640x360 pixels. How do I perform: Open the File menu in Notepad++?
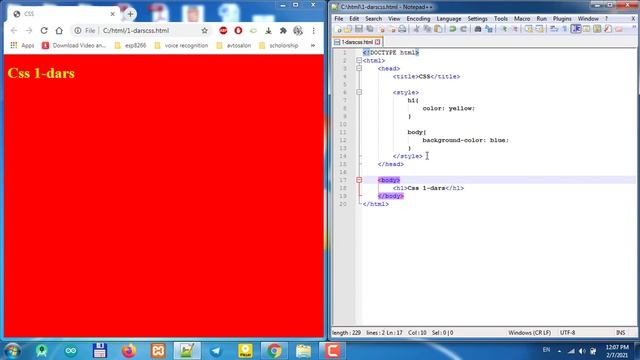click(339, 19)
